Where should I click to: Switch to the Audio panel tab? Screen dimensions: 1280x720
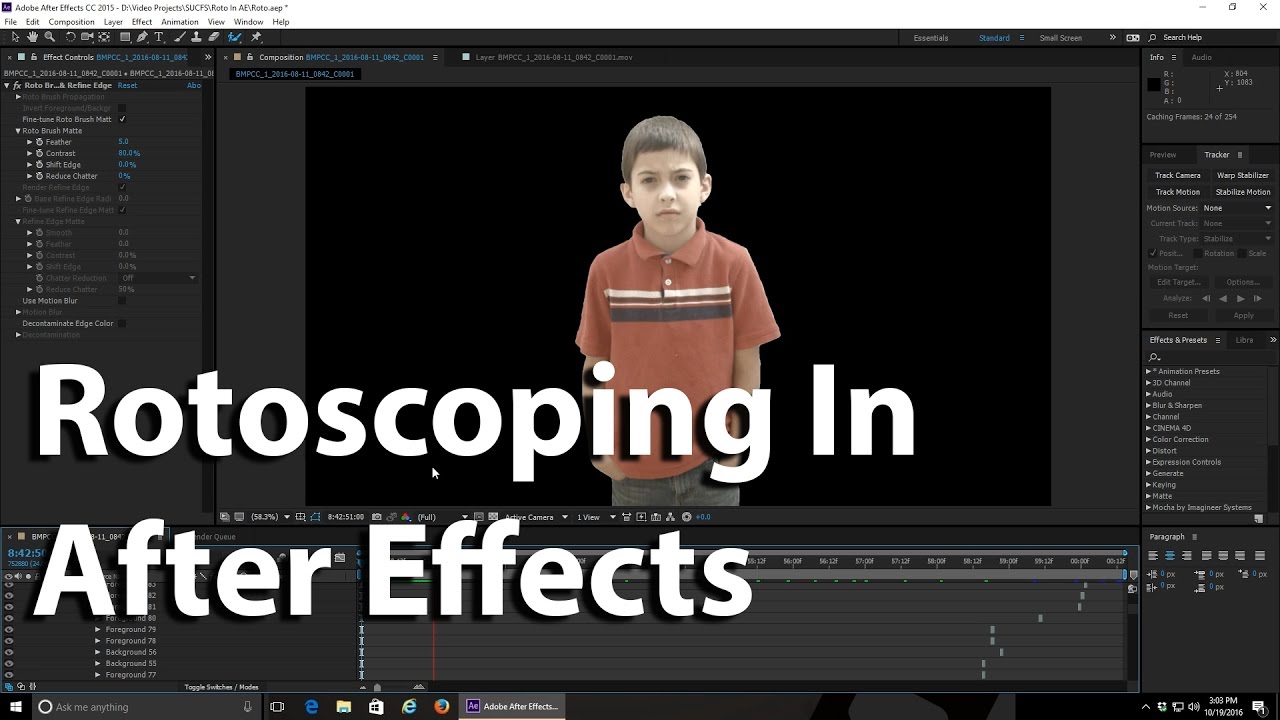pyautogui.click(x=1201, y=57)
